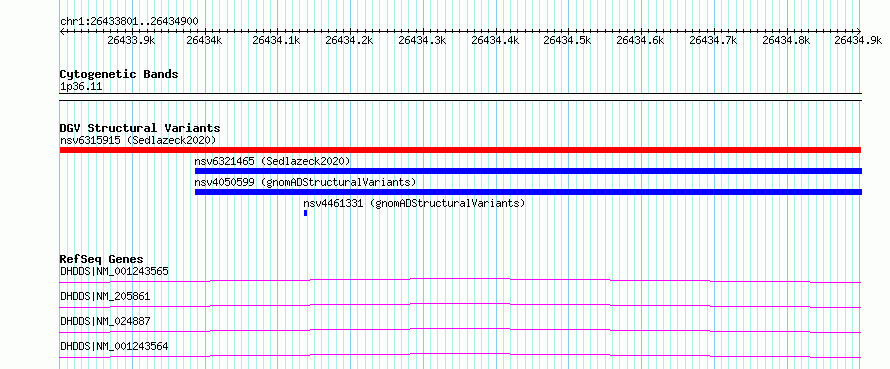Click the DGV Structural Variants track title
This screenshot has width=890, height=369.
140,128
